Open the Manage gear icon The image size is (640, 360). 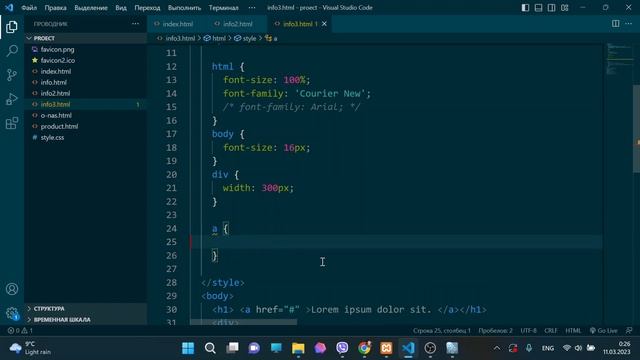12,313
